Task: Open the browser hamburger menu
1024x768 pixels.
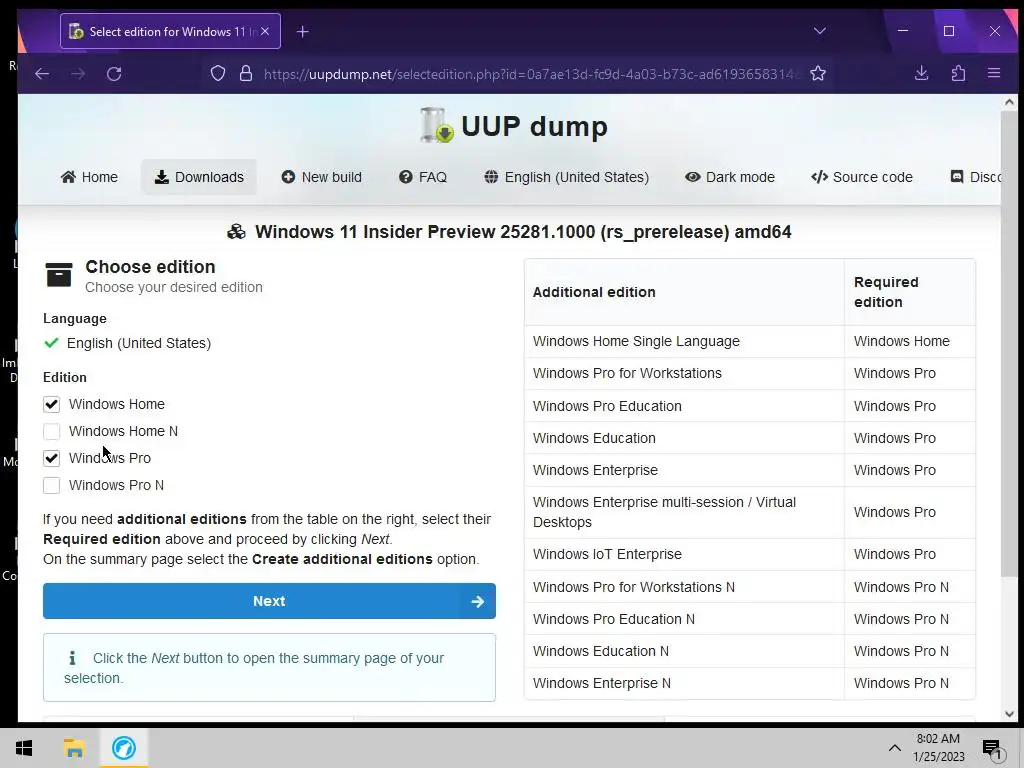Action: pos(994,73)
